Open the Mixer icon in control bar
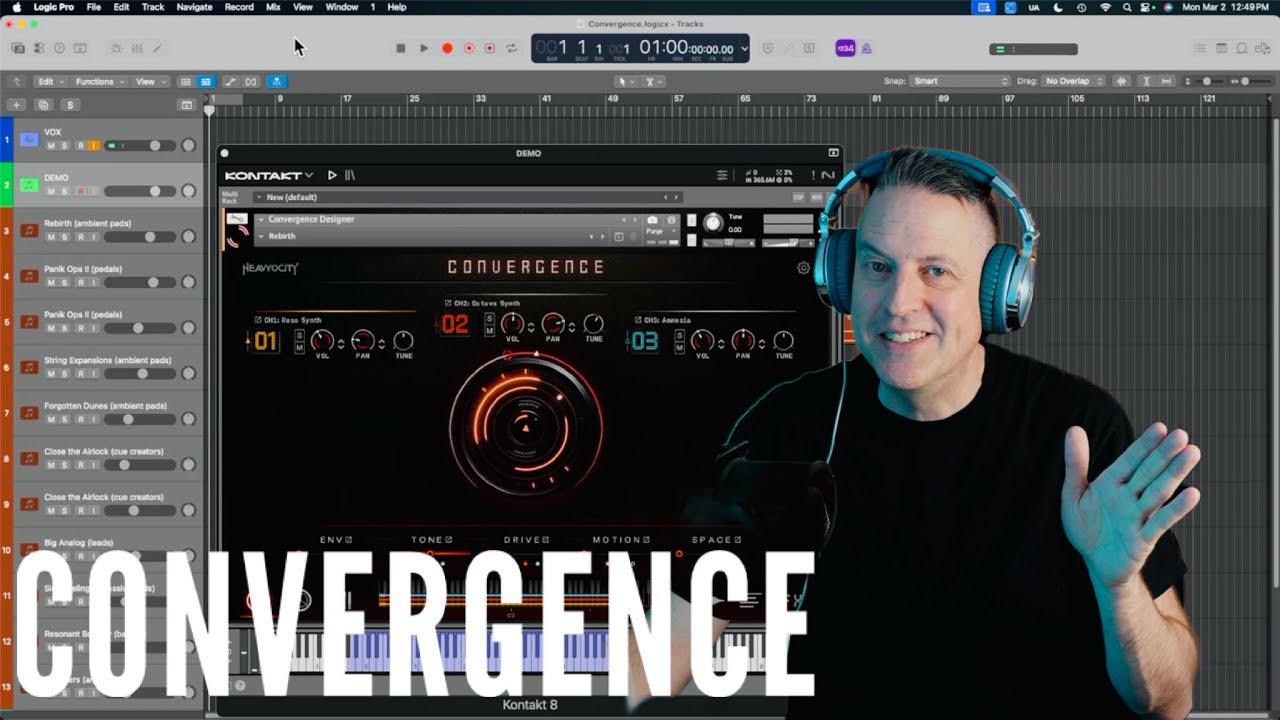 136,48
